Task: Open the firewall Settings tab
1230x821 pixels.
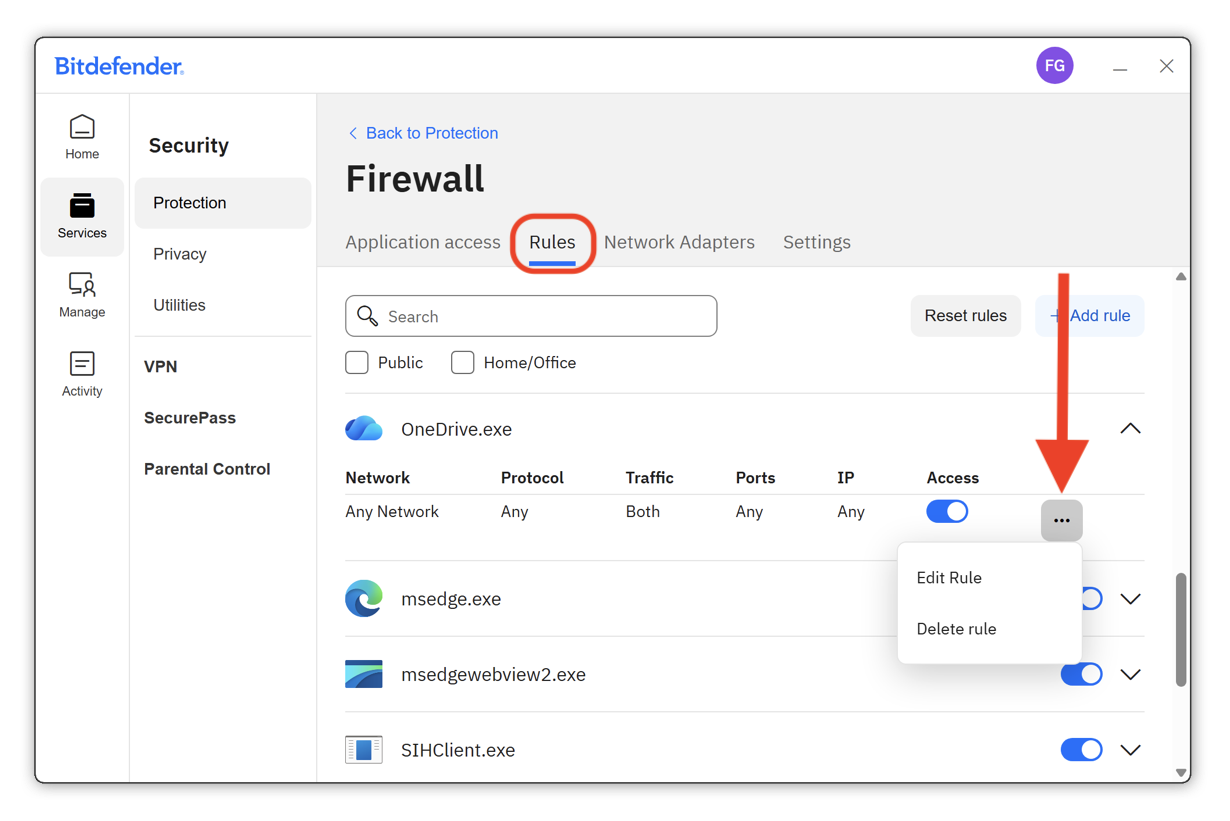Action: point(816,242)
